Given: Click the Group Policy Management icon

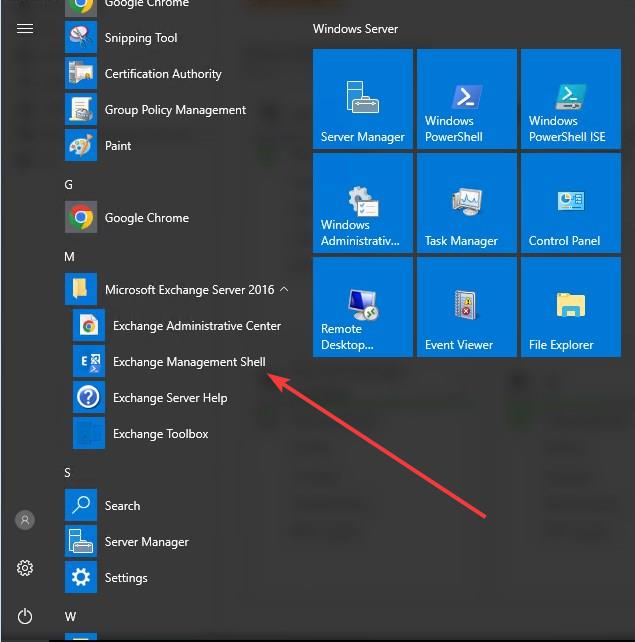Looking at the screenshot, I should pyautogui.click(x=81, y=109).
